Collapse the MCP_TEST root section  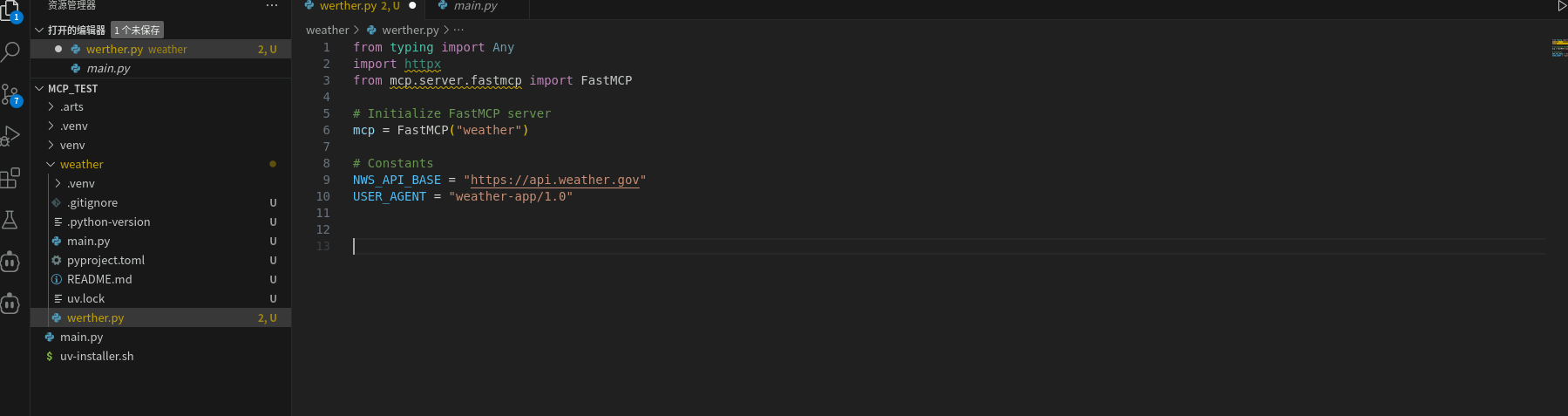click(39, 88)
